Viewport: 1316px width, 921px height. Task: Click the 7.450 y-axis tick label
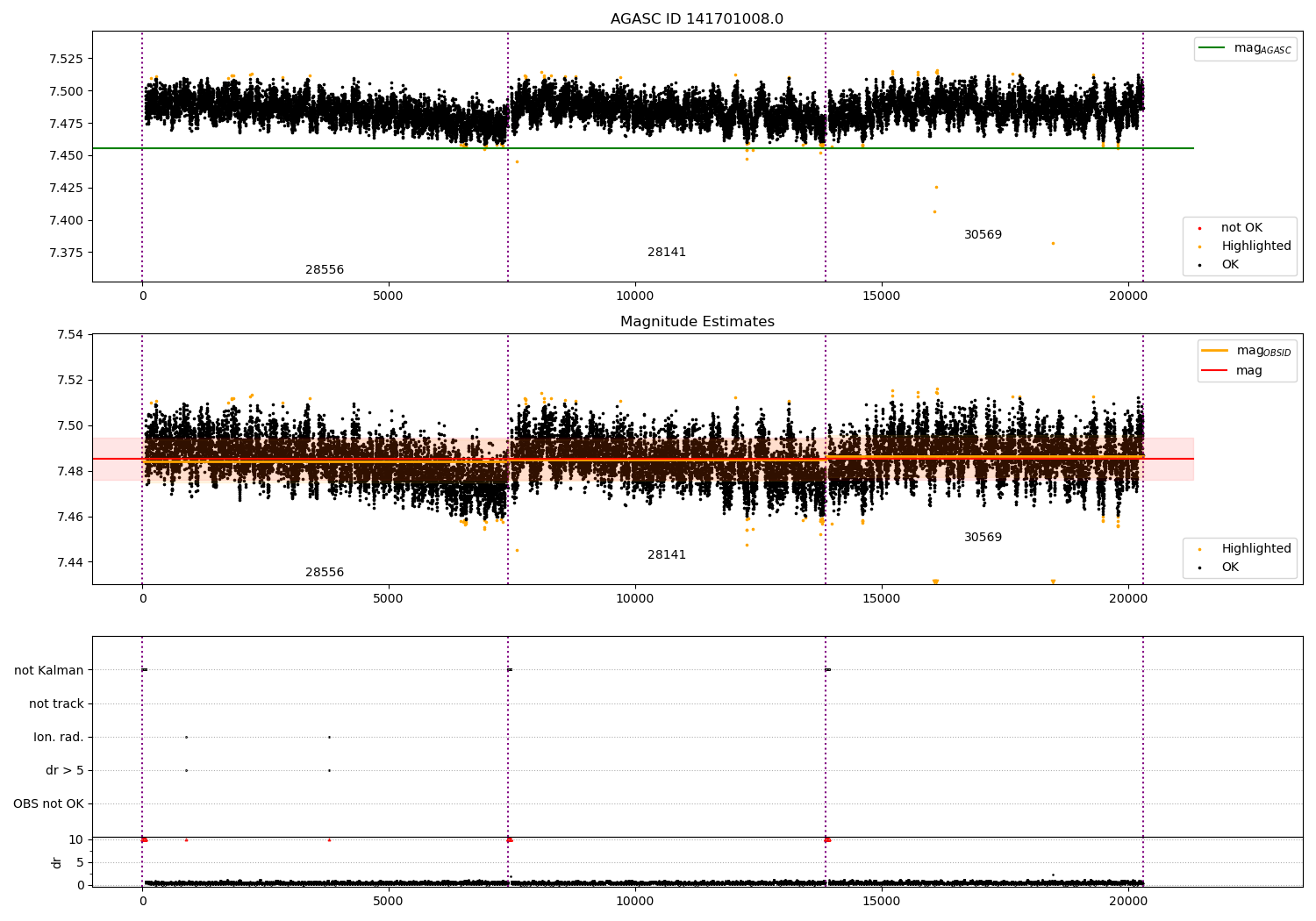[x=66, y=156]
